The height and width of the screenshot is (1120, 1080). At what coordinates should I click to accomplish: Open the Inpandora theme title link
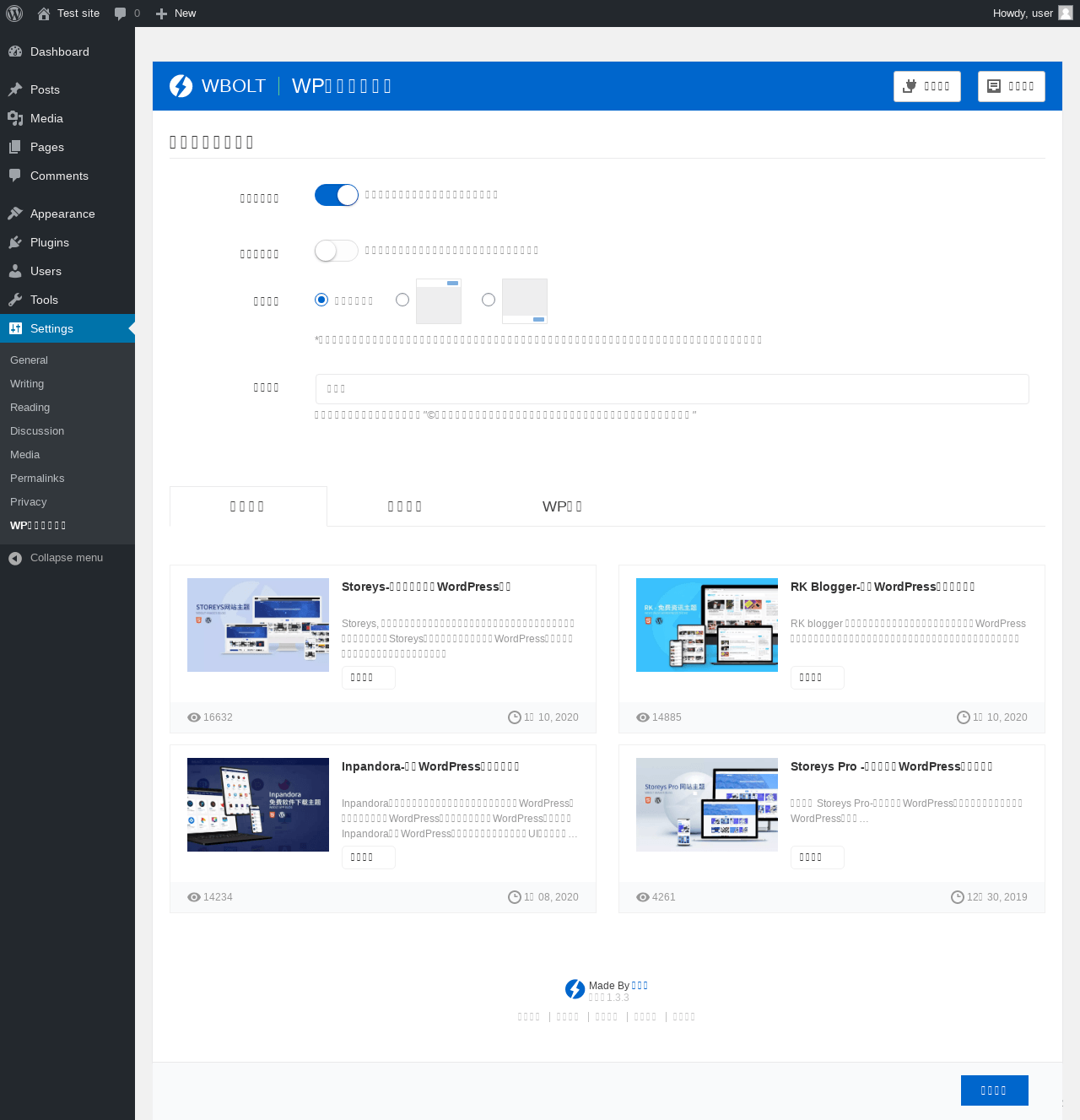pyautogui.click(x=430, y=766)
